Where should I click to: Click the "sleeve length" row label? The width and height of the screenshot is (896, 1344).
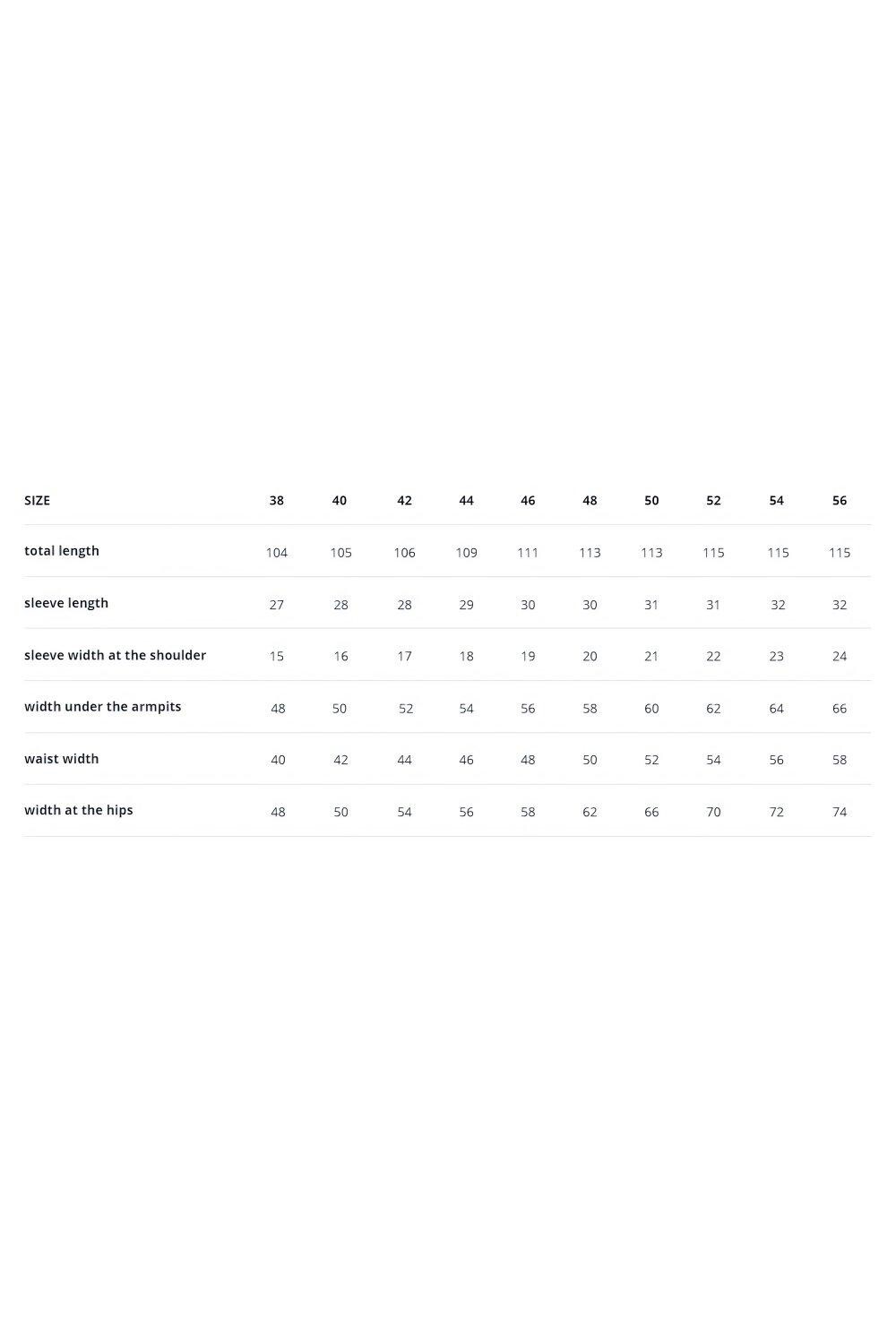click(x=66, y=603)
